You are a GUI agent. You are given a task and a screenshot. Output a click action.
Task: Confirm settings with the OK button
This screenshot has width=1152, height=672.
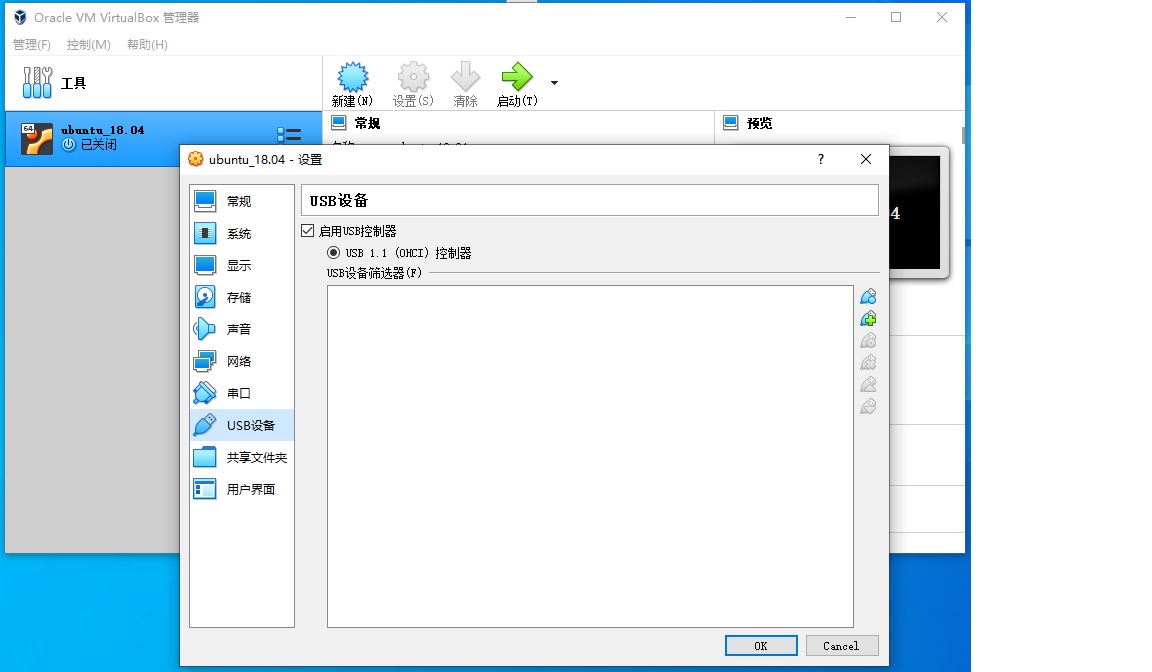pos(761,646)
